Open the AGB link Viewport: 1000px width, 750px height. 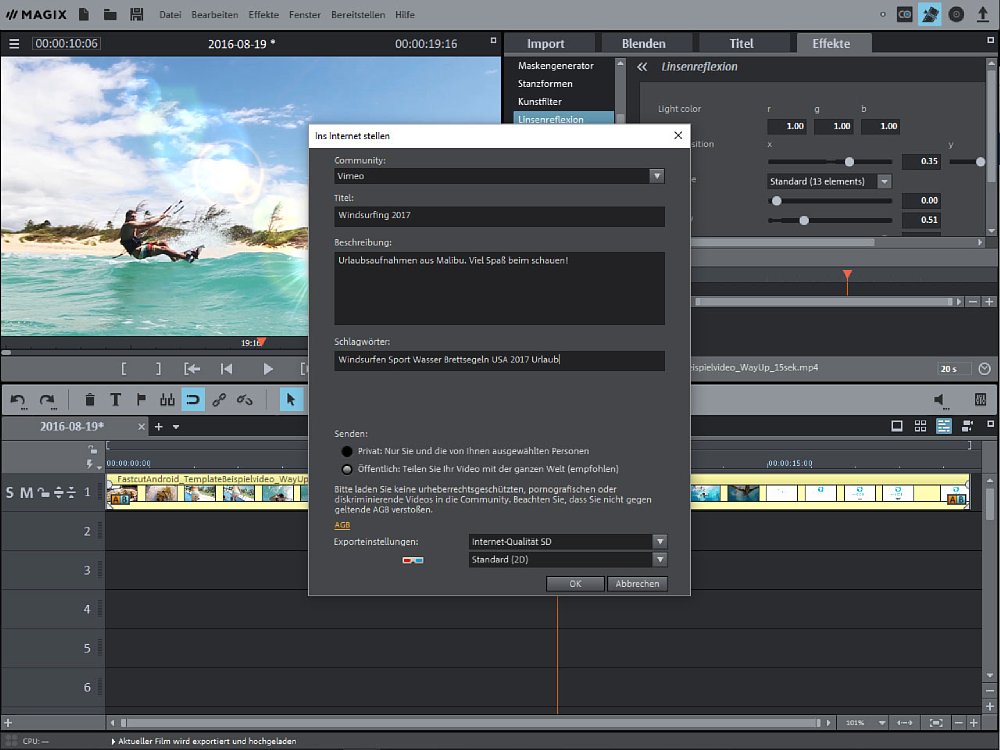[x=342, y=525]
